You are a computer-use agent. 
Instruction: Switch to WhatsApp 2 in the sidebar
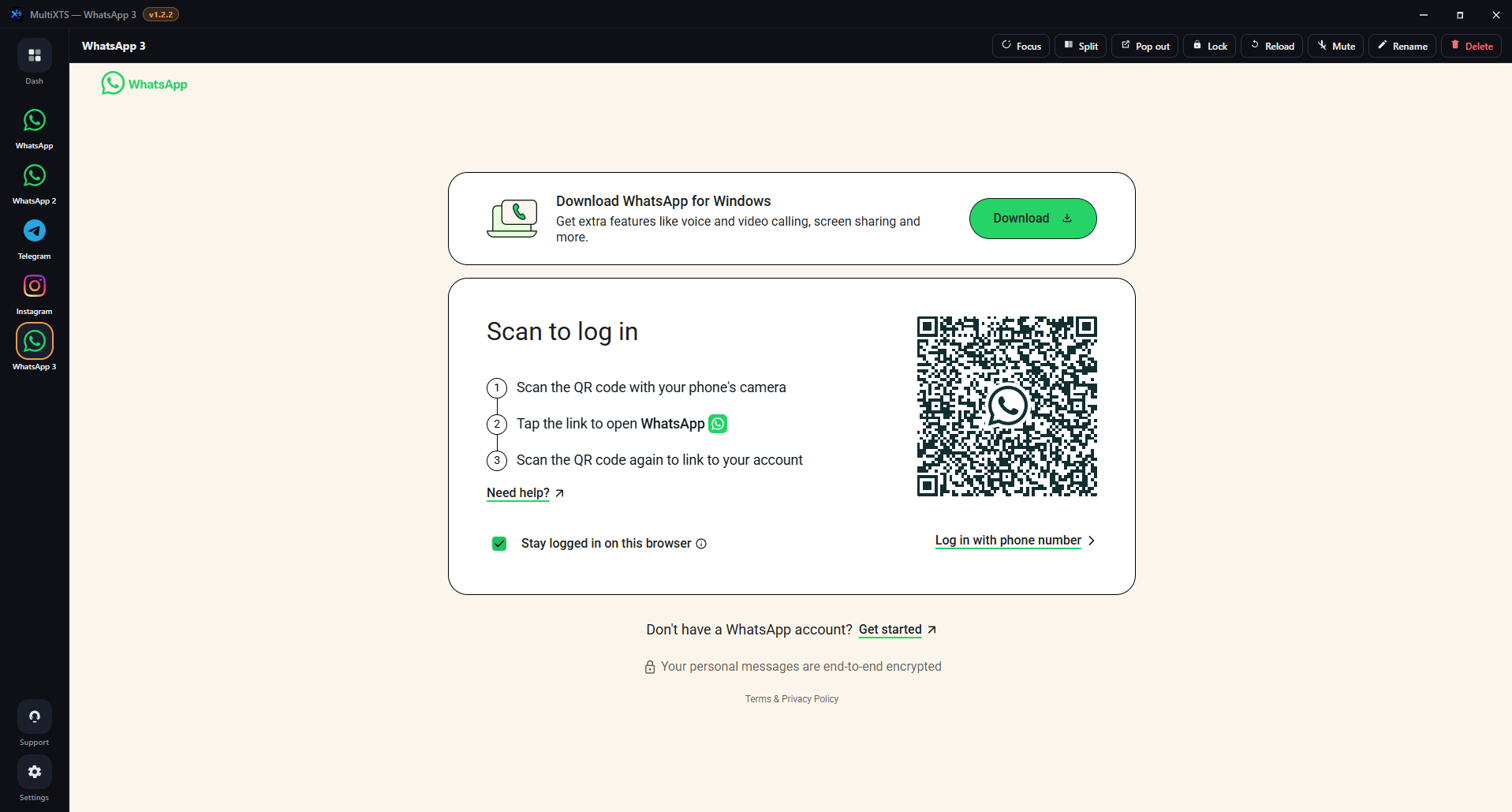[x=35, y=176]
